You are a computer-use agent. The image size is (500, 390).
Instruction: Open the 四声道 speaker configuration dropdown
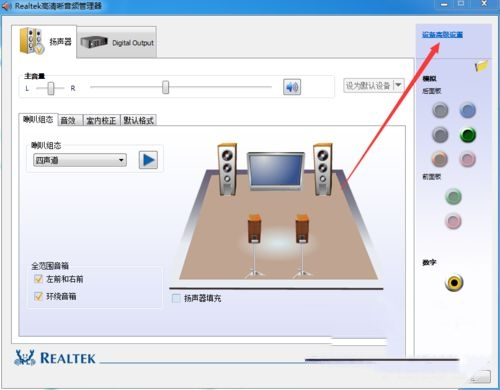80,160
